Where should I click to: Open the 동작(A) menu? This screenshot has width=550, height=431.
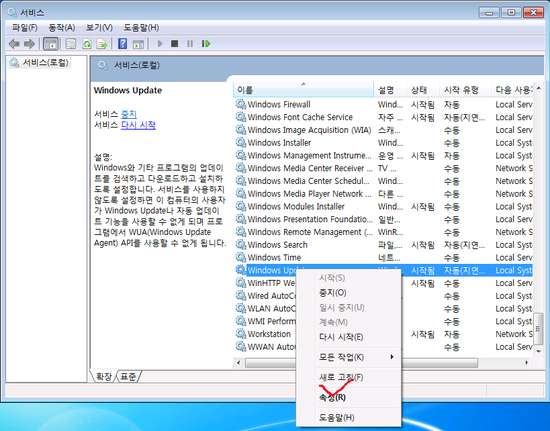coord(62,27)
